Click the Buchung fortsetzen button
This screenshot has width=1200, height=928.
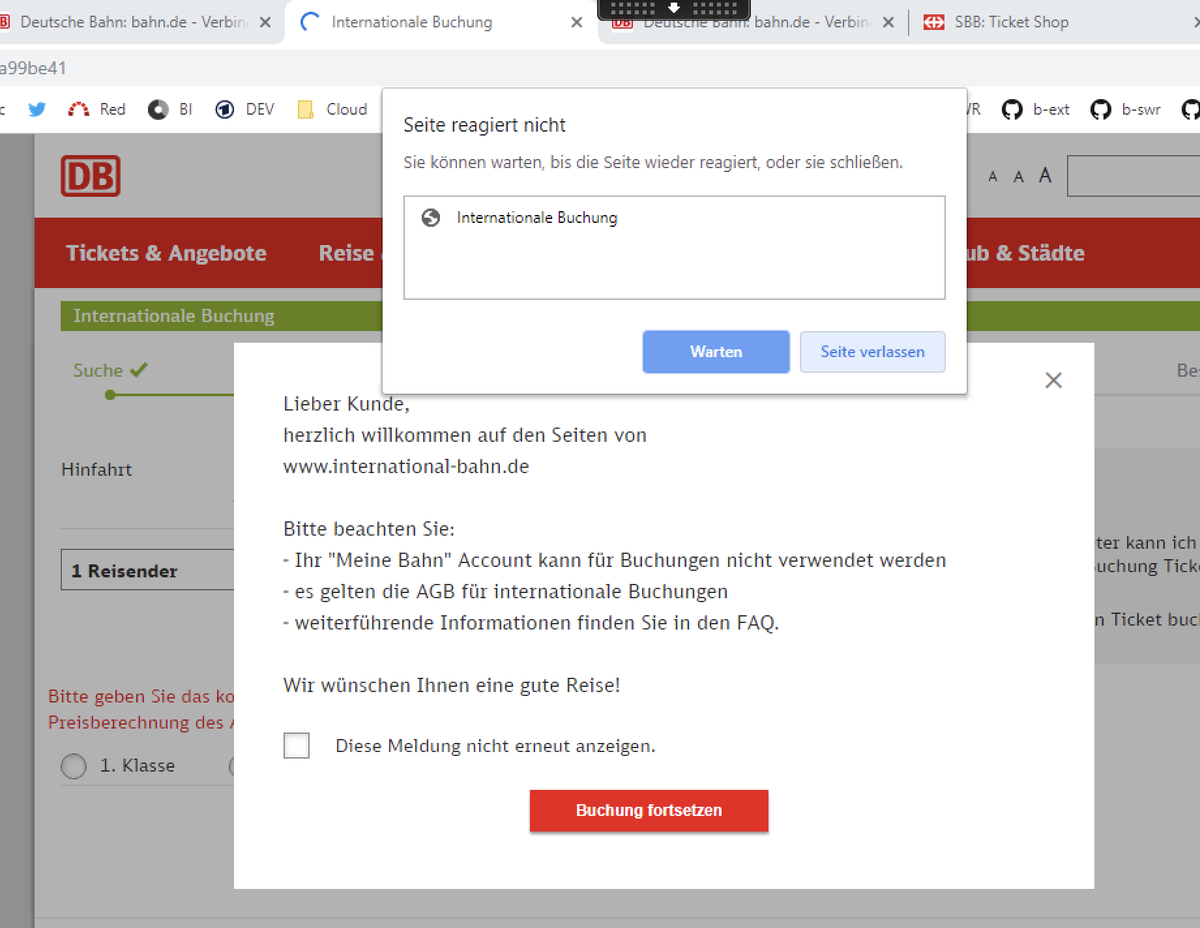649,811
